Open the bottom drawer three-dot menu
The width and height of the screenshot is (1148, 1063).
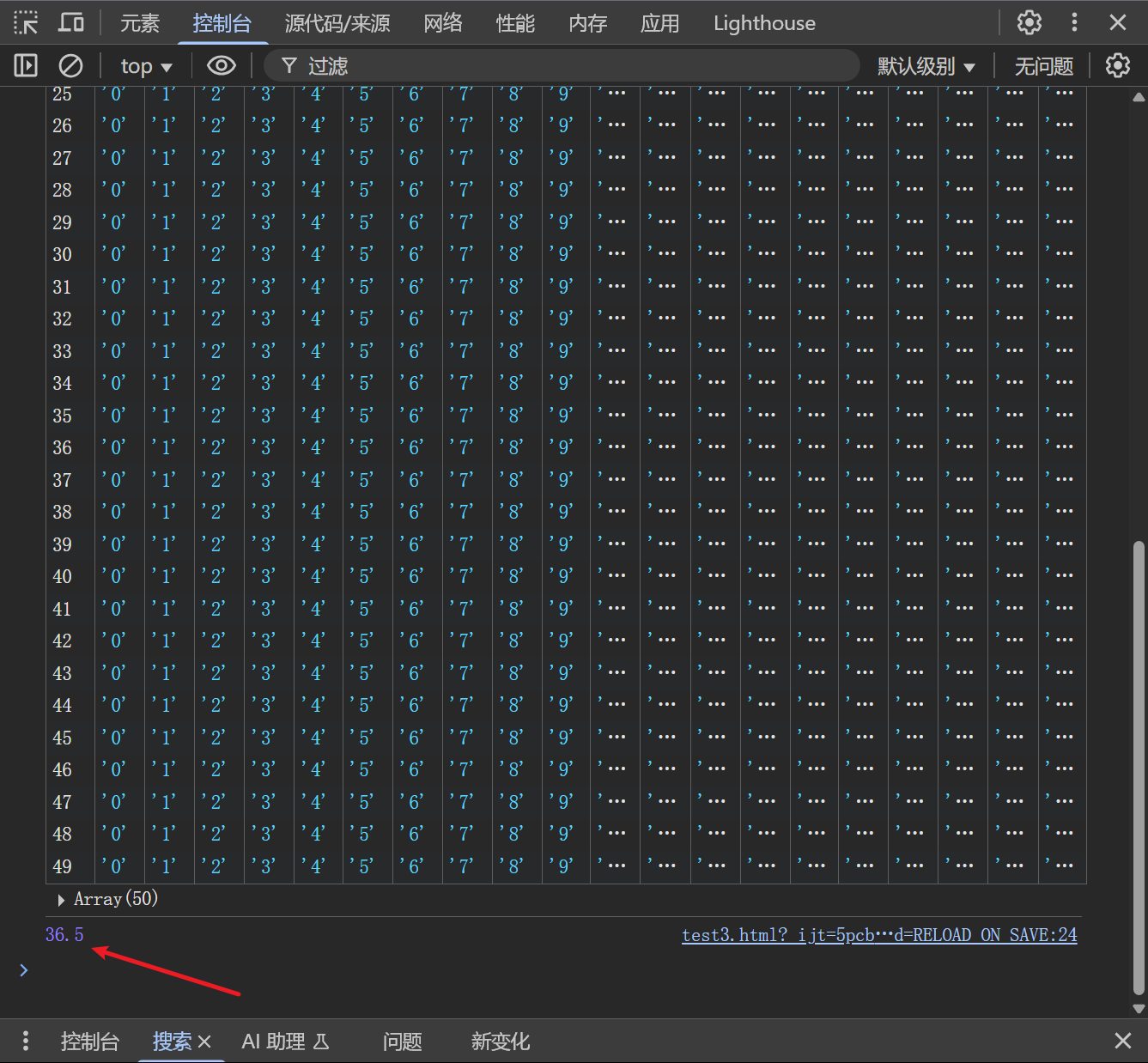click(26, 1041)
